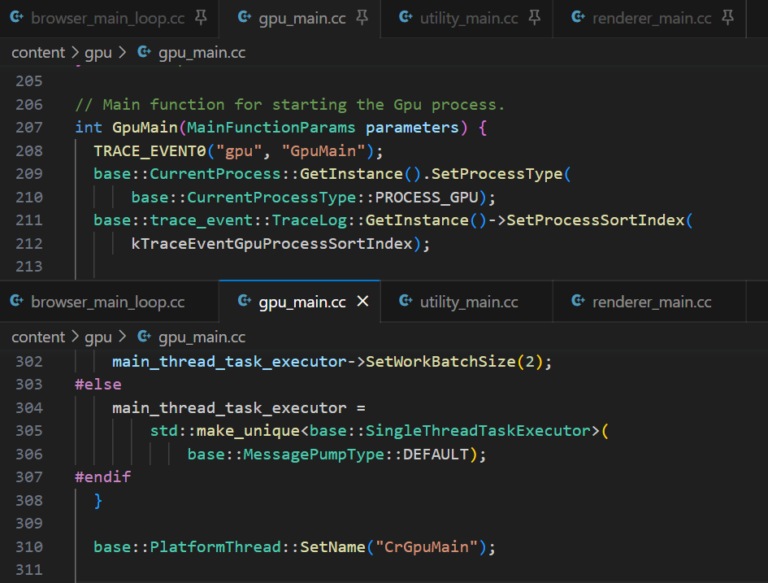
Task: Click pin icon on top renderer_main.cc tab
Action: coord(728,17)
